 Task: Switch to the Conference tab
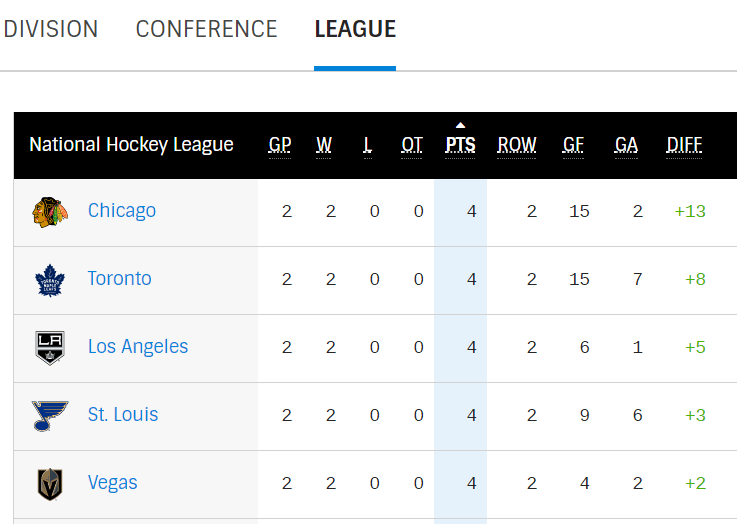coord(206,29)
